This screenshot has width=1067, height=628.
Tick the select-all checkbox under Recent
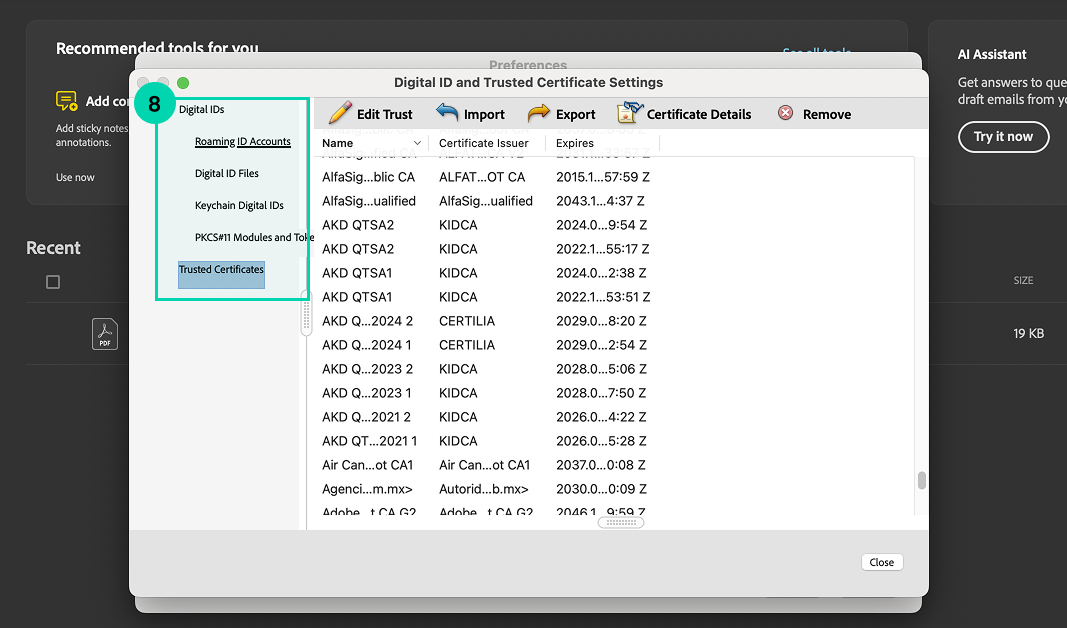point(53,282)
